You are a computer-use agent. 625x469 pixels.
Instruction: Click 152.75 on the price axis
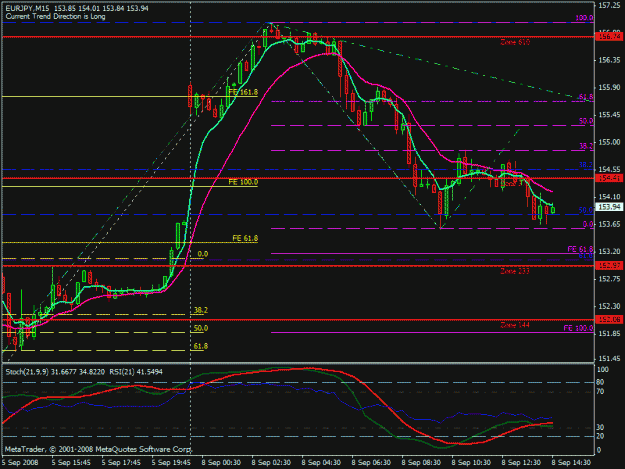point(610,279)
